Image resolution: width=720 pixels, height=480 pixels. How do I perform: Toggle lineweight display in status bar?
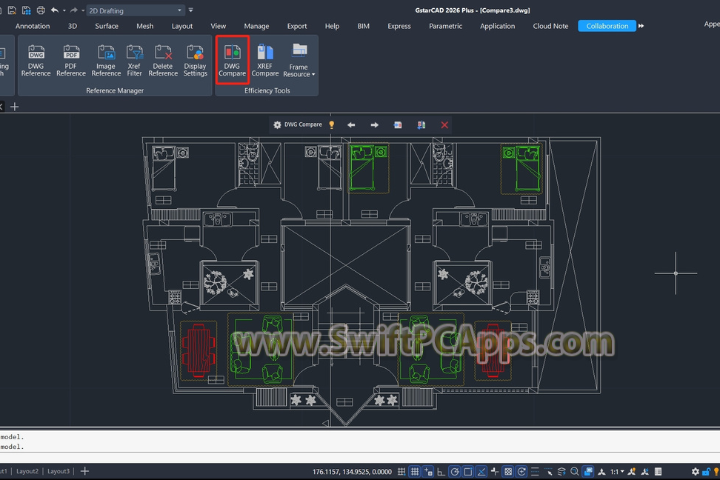(x=535, y=472)
